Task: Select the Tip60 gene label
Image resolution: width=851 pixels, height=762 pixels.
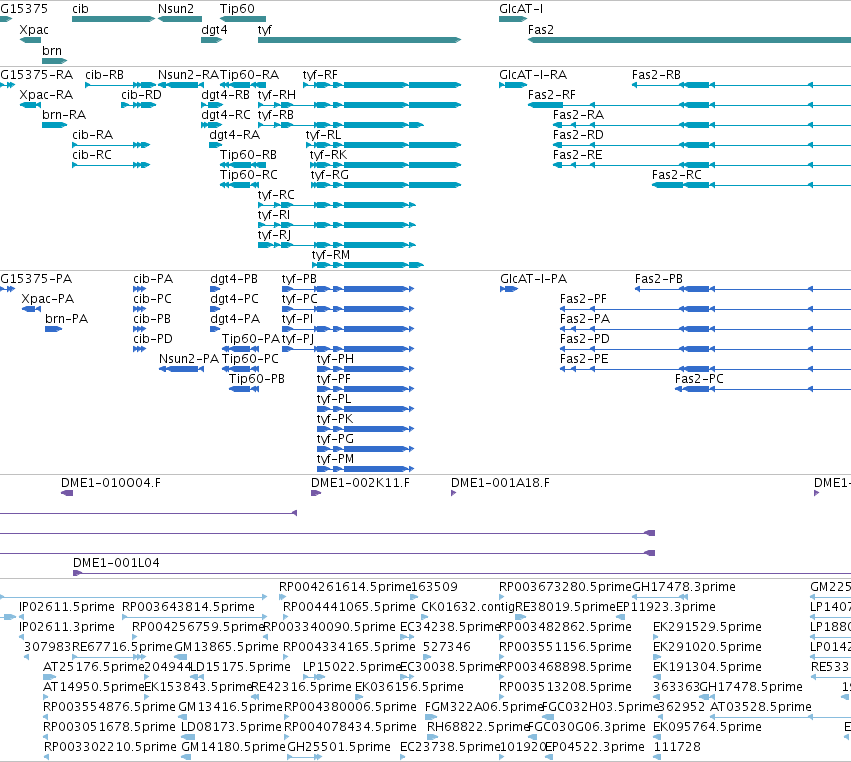Action: coord(237,9)
